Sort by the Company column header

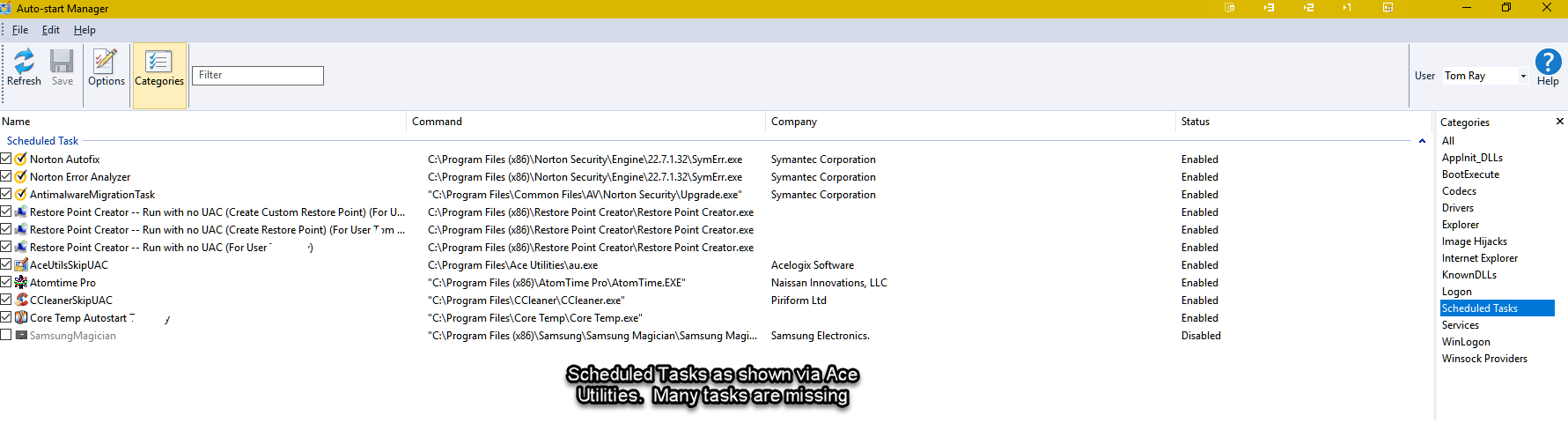(794, 122)
